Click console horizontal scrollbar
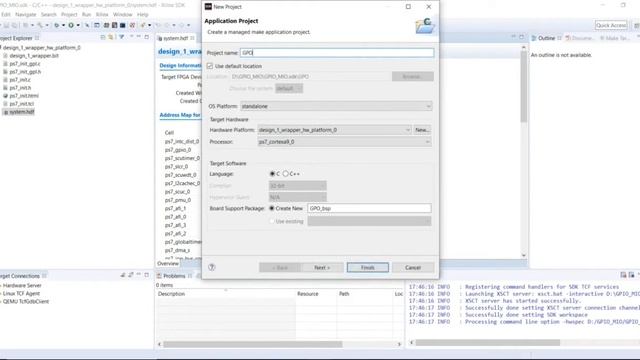This screenshot has height=360, width=640. click(x=488, y=342)
